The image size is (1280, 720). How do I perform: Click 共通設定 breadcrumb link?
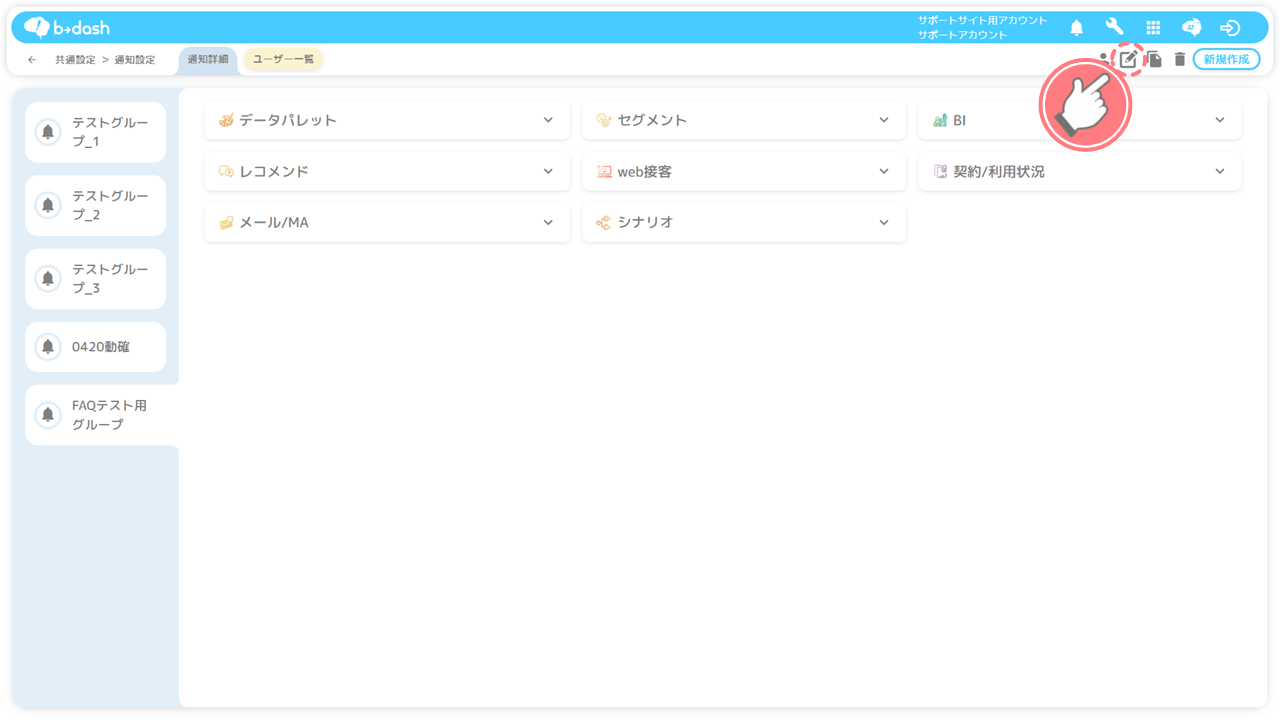[75, 60]
